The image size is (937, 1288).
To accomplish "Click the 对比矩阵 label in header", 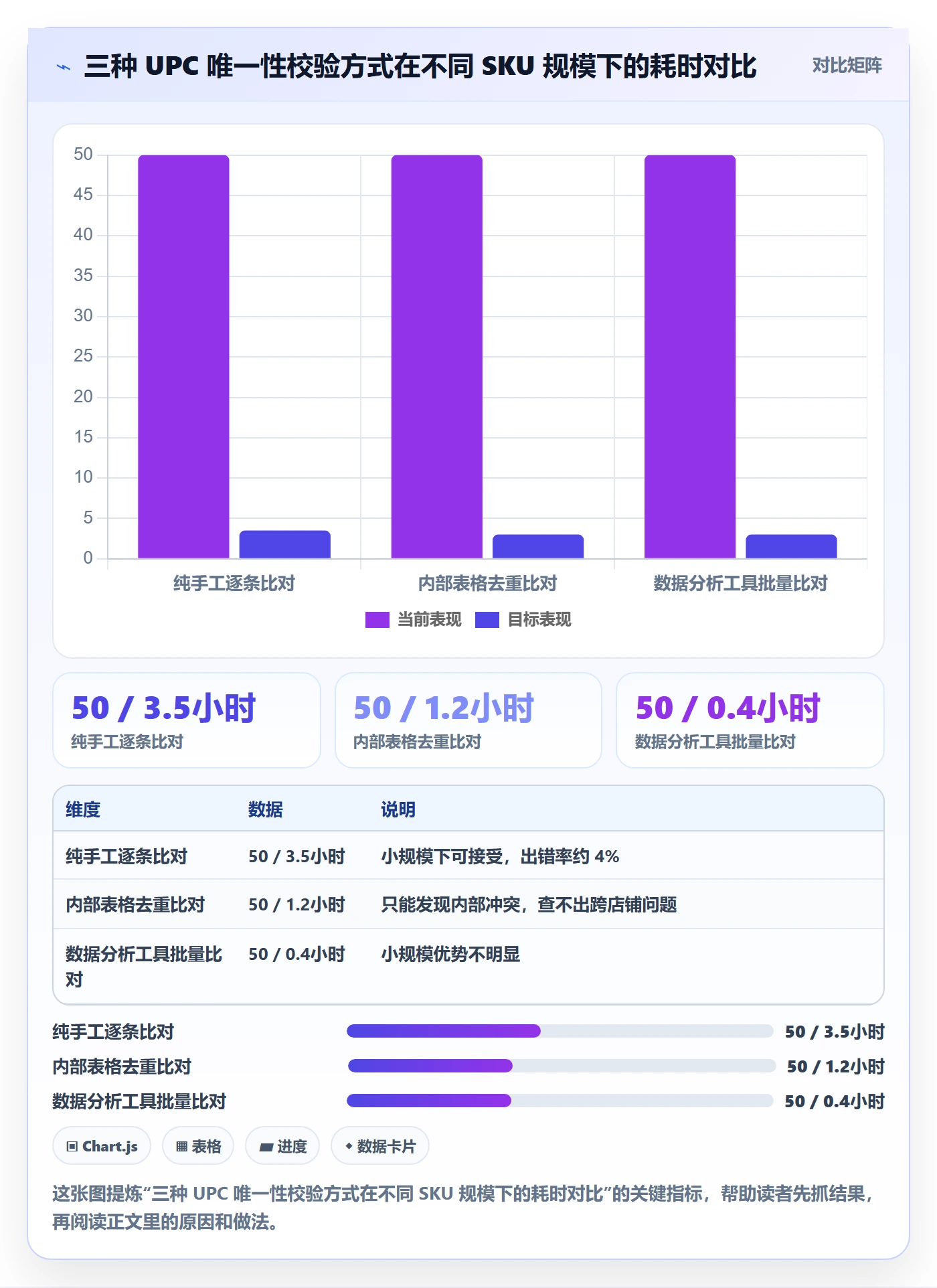I will 847,66.
